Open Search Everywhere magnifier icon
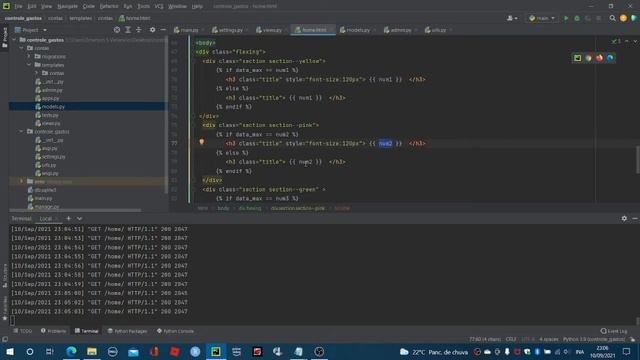Viewport: 640px width, 360px height. point(612,18)
